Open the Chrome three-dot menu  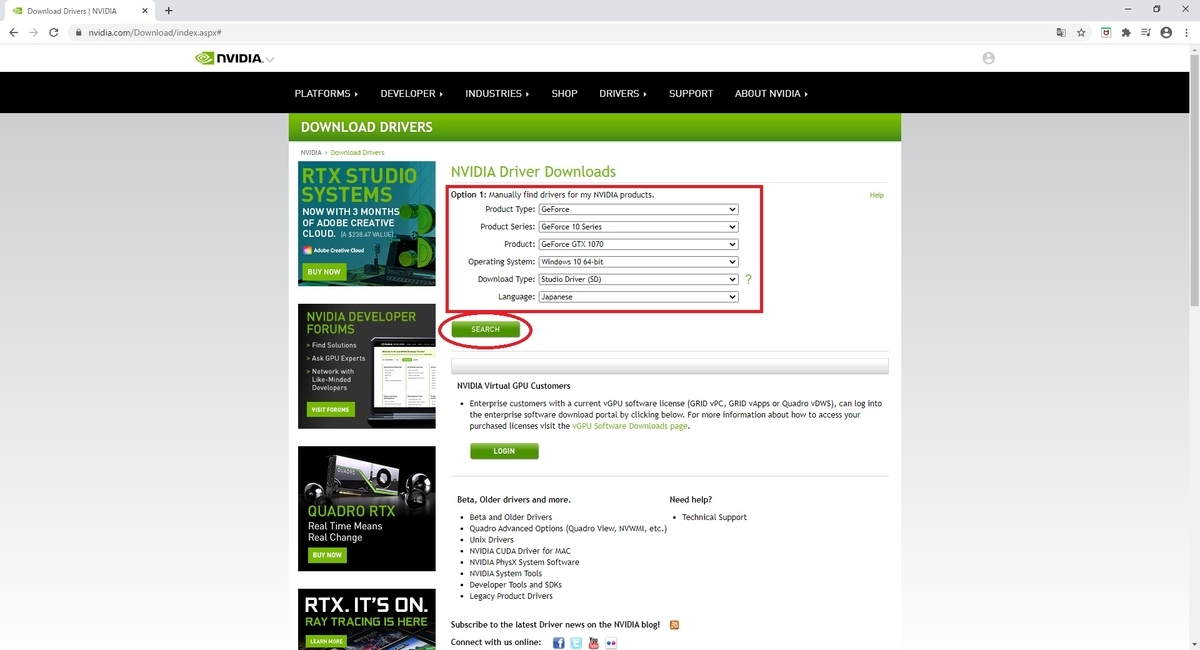1186,32
